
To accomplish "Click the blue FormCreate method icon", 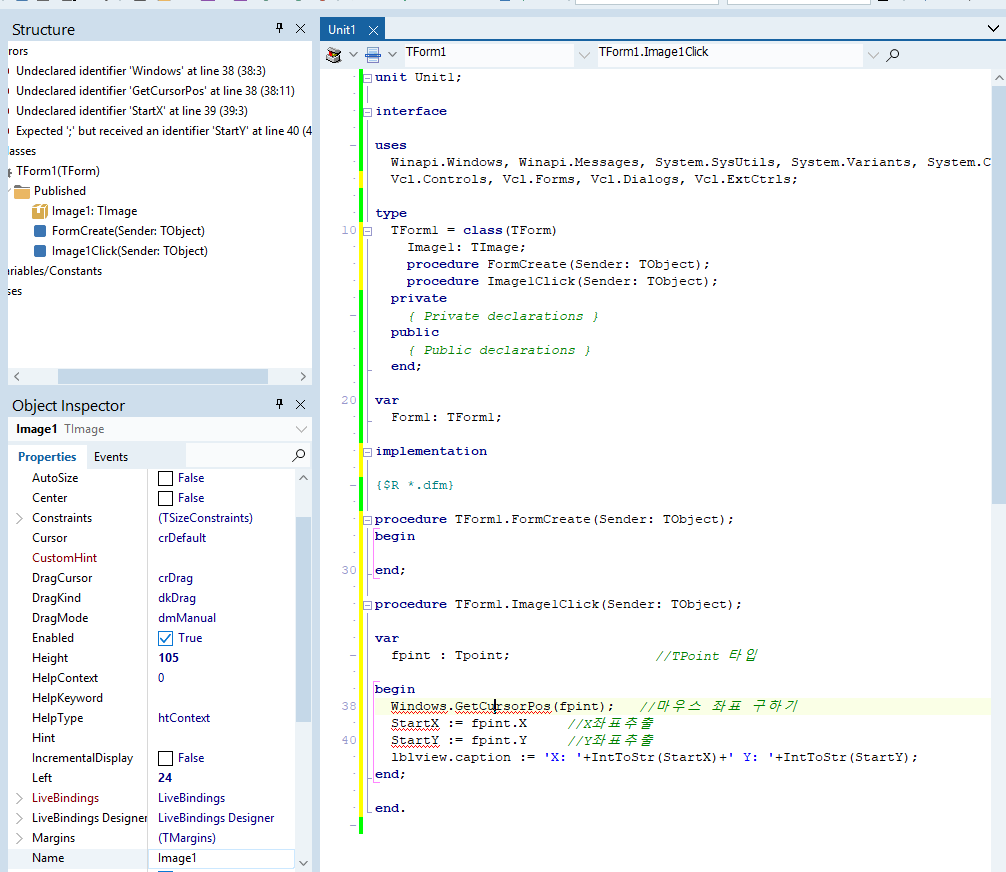I will click(x=40, y=231).
